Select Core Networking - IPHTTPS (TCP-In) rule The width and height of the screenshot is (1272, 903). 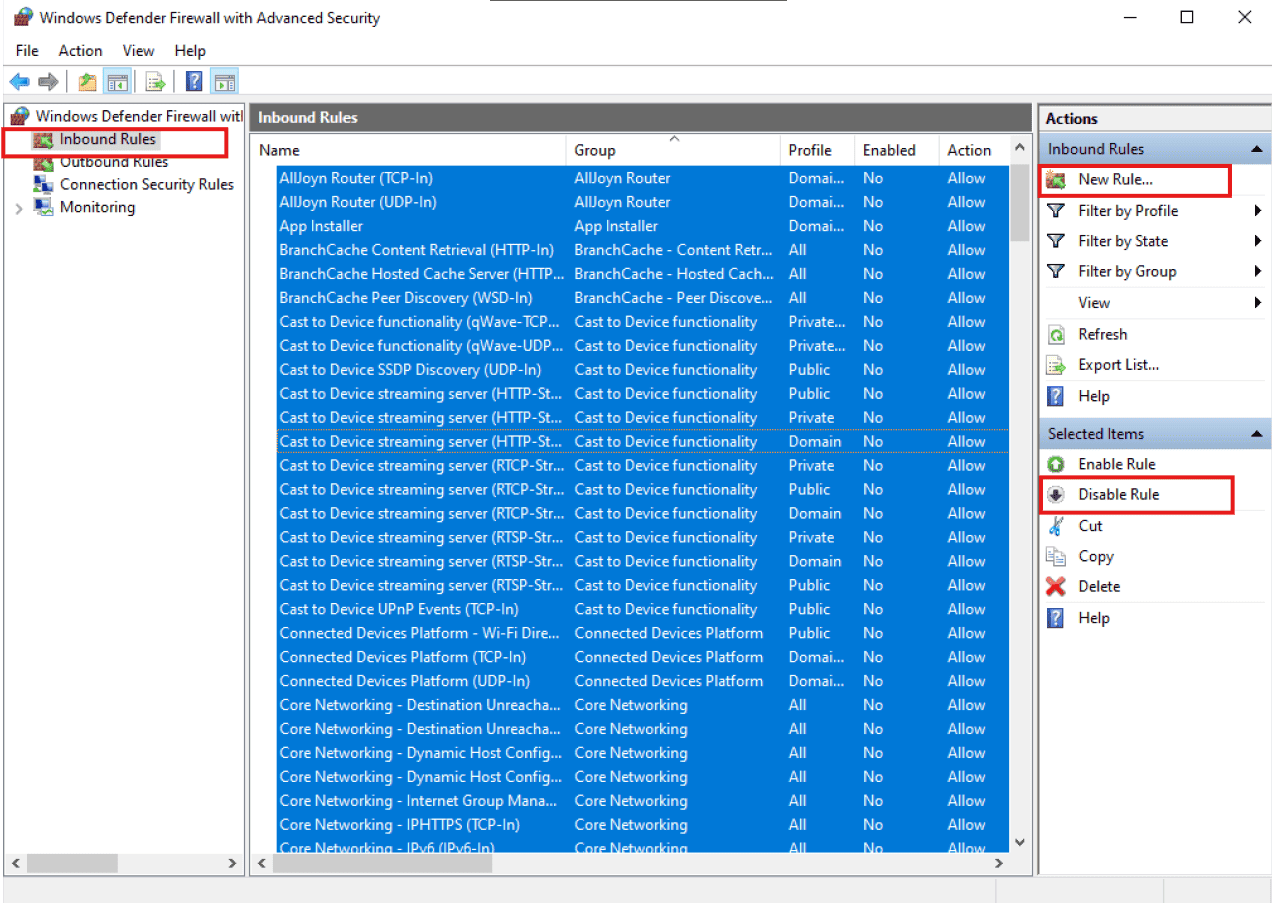400,825
